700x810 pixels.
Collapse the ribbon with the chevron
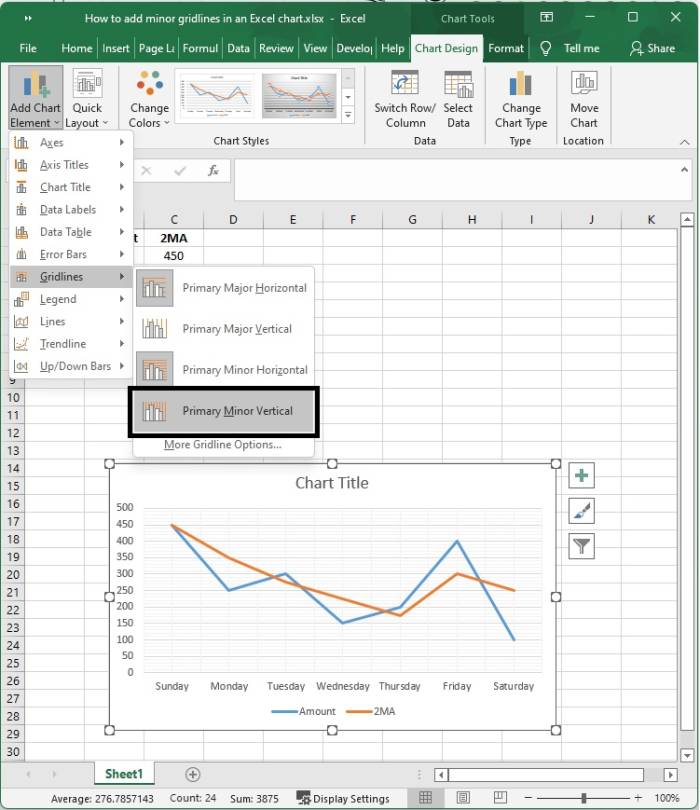(685, 142)
